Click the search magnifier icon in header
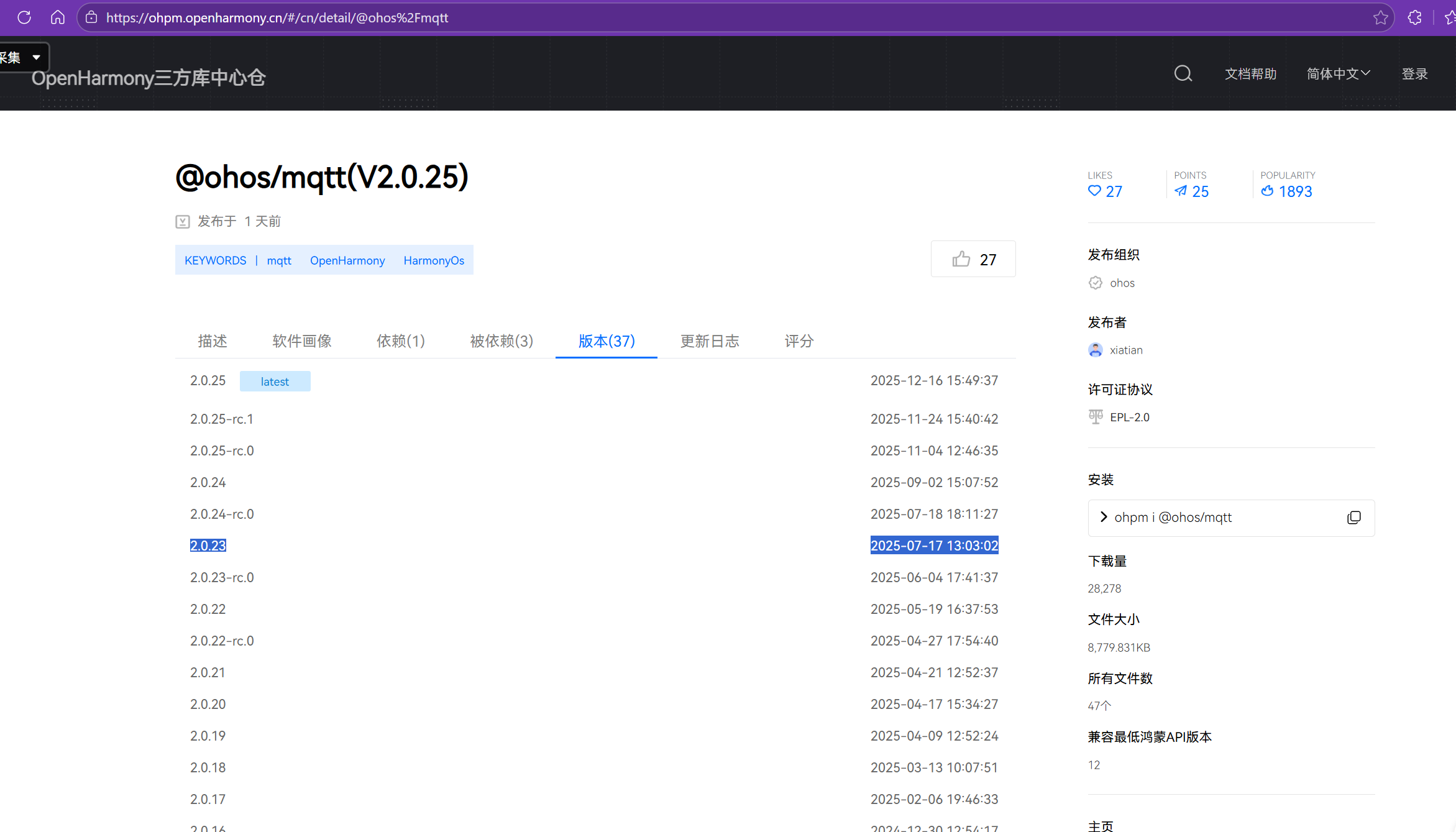Viewport: 1456px width, 832px height. click(1183, 74)
